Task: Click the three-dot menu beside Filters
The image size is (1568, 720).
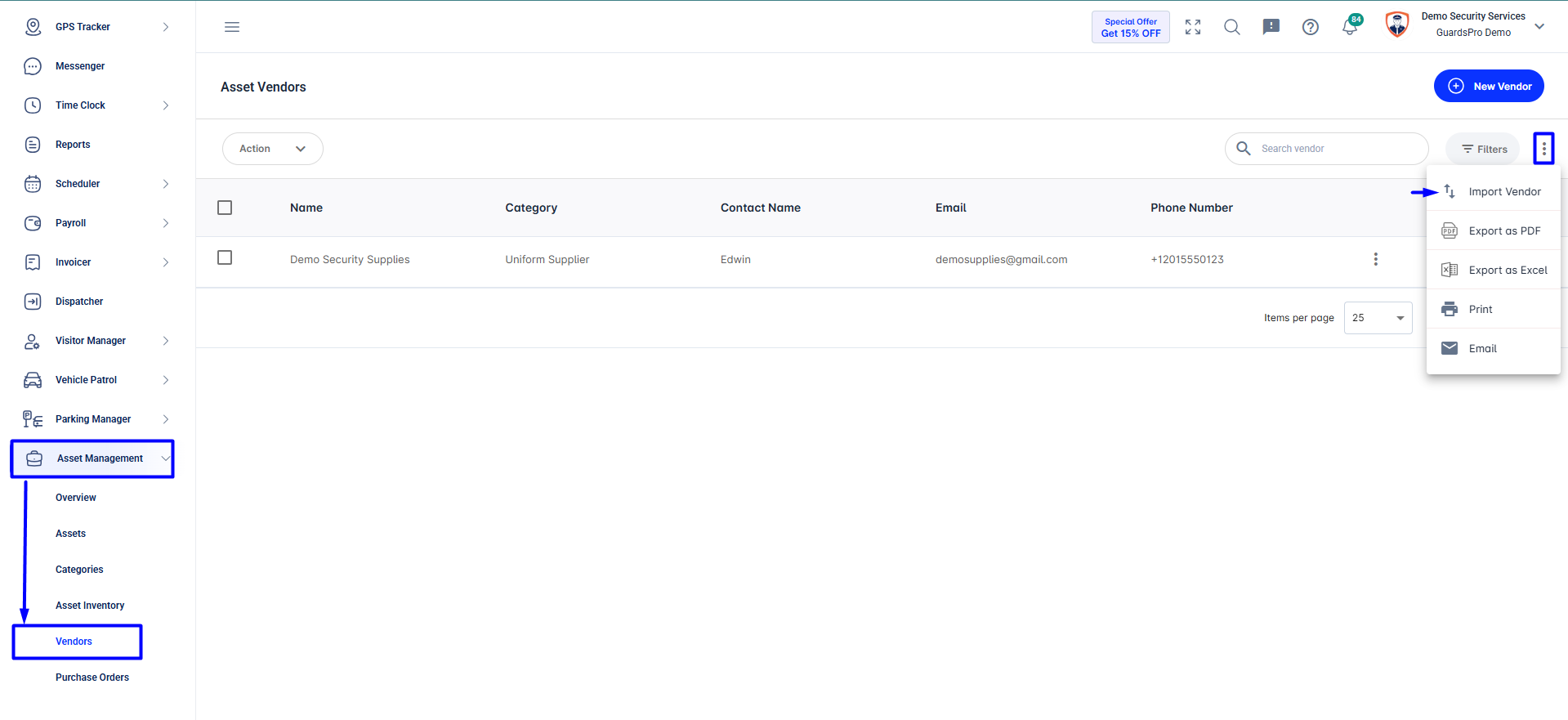Action: [x=1543, y=149]
